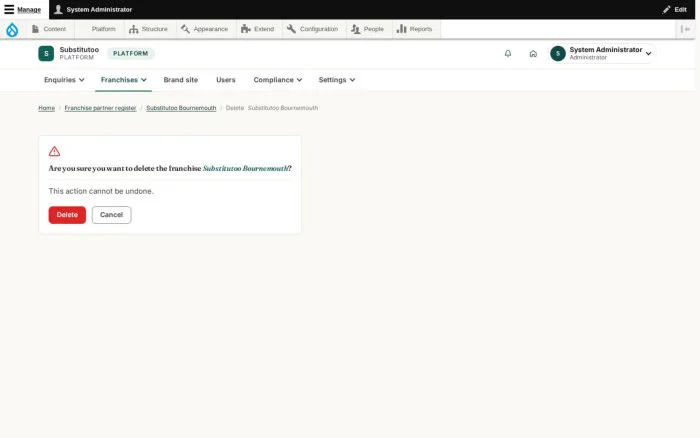This screenshot has height=438, width=700.
Task: Open the Extend toolbar item
Action: 258,29
